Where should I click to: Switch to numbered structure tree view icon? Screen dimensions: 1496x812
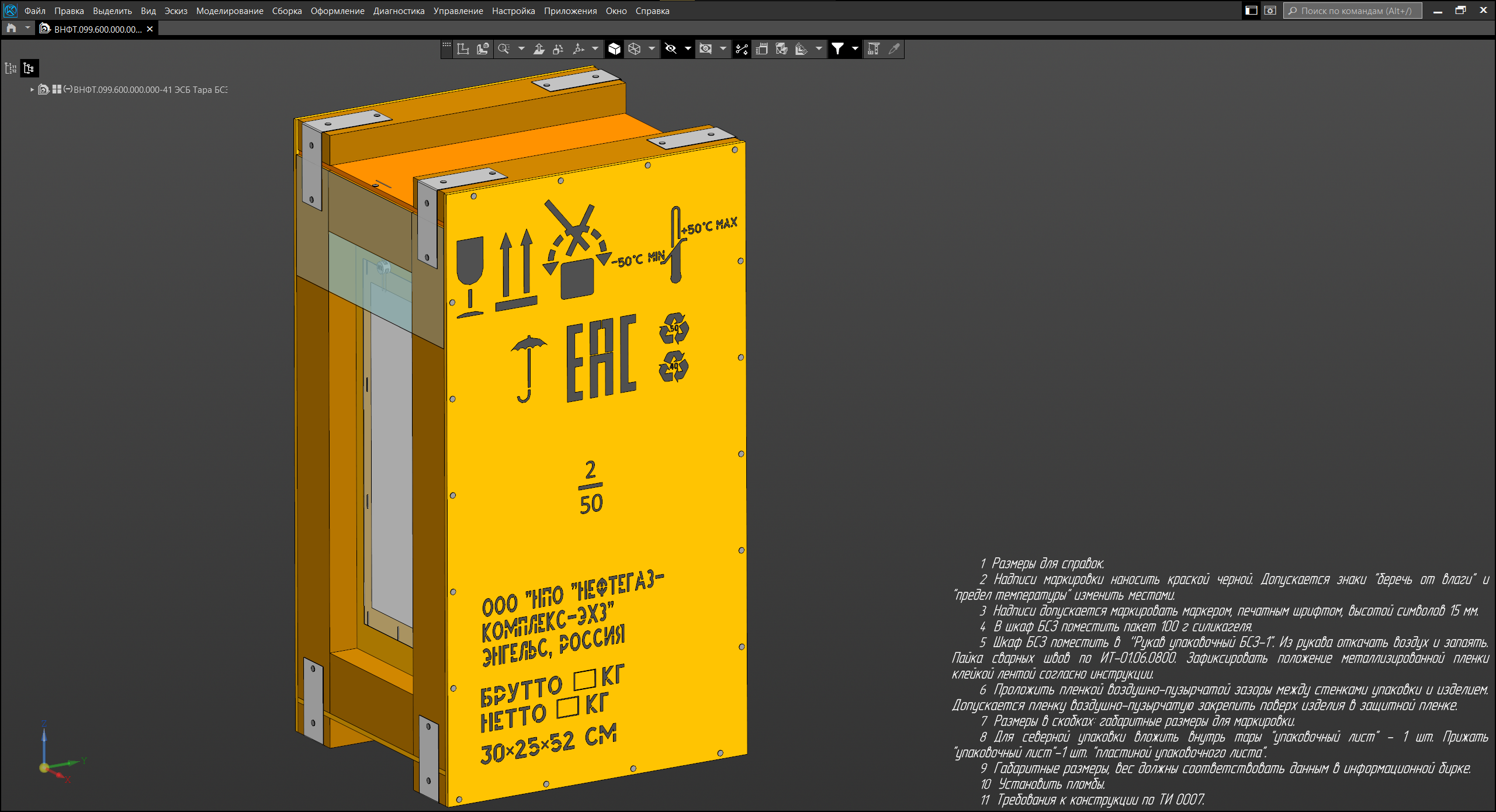(x=11, y=68)
